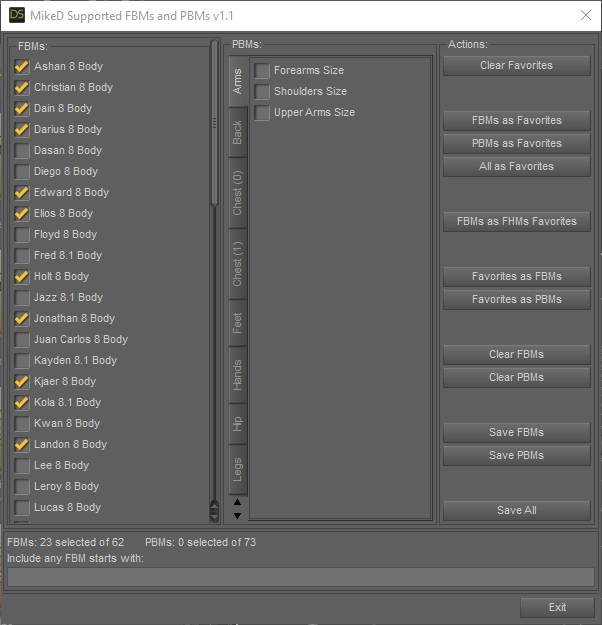The width and height of the screenshot is (602, 625).
Task: Toggle Upper Arms Size checkbox
Action: coord(262,113)
